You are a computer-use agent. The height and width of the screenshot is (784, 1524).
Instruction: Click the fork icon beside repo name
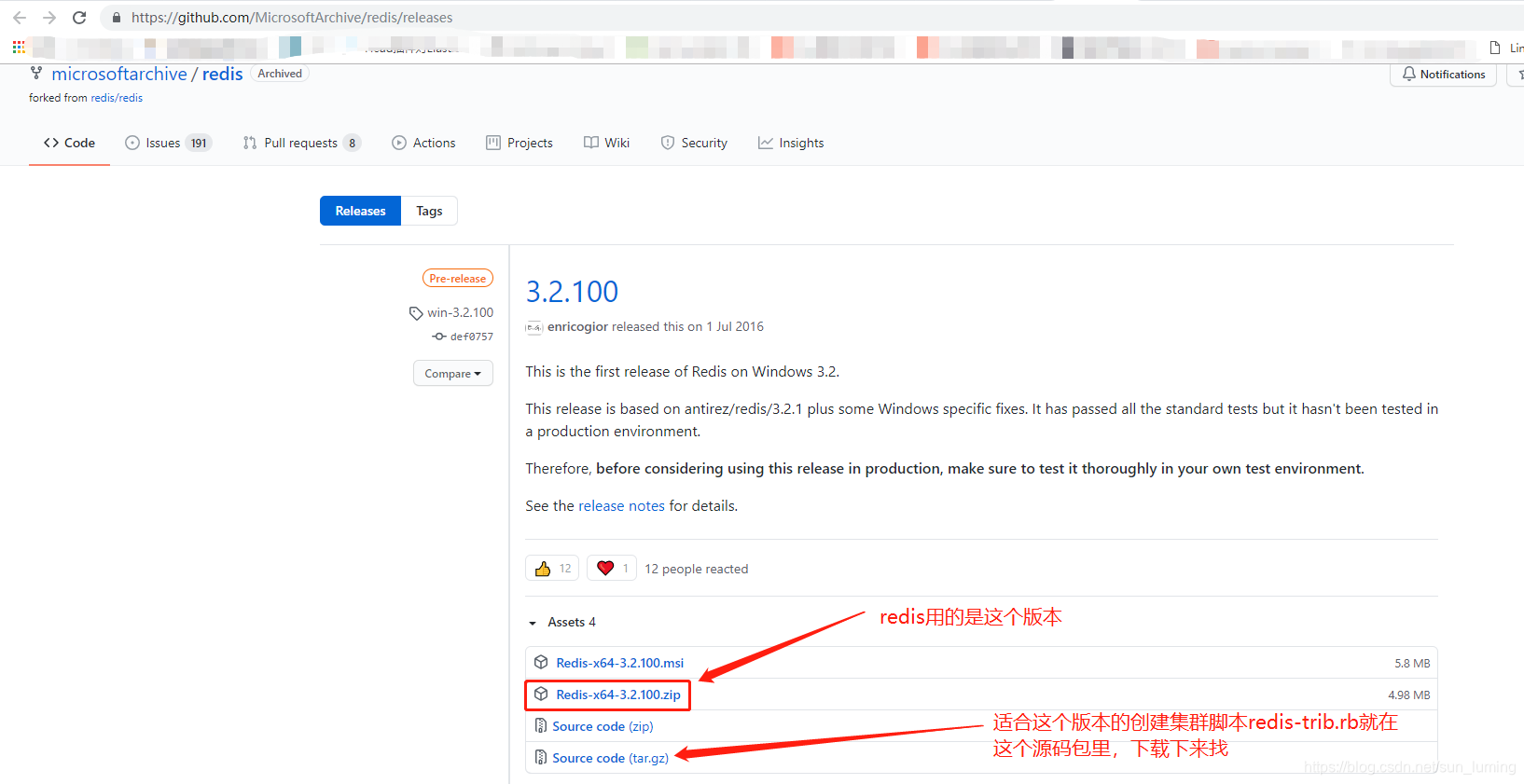pyautogui.click(x=36, y=73)
